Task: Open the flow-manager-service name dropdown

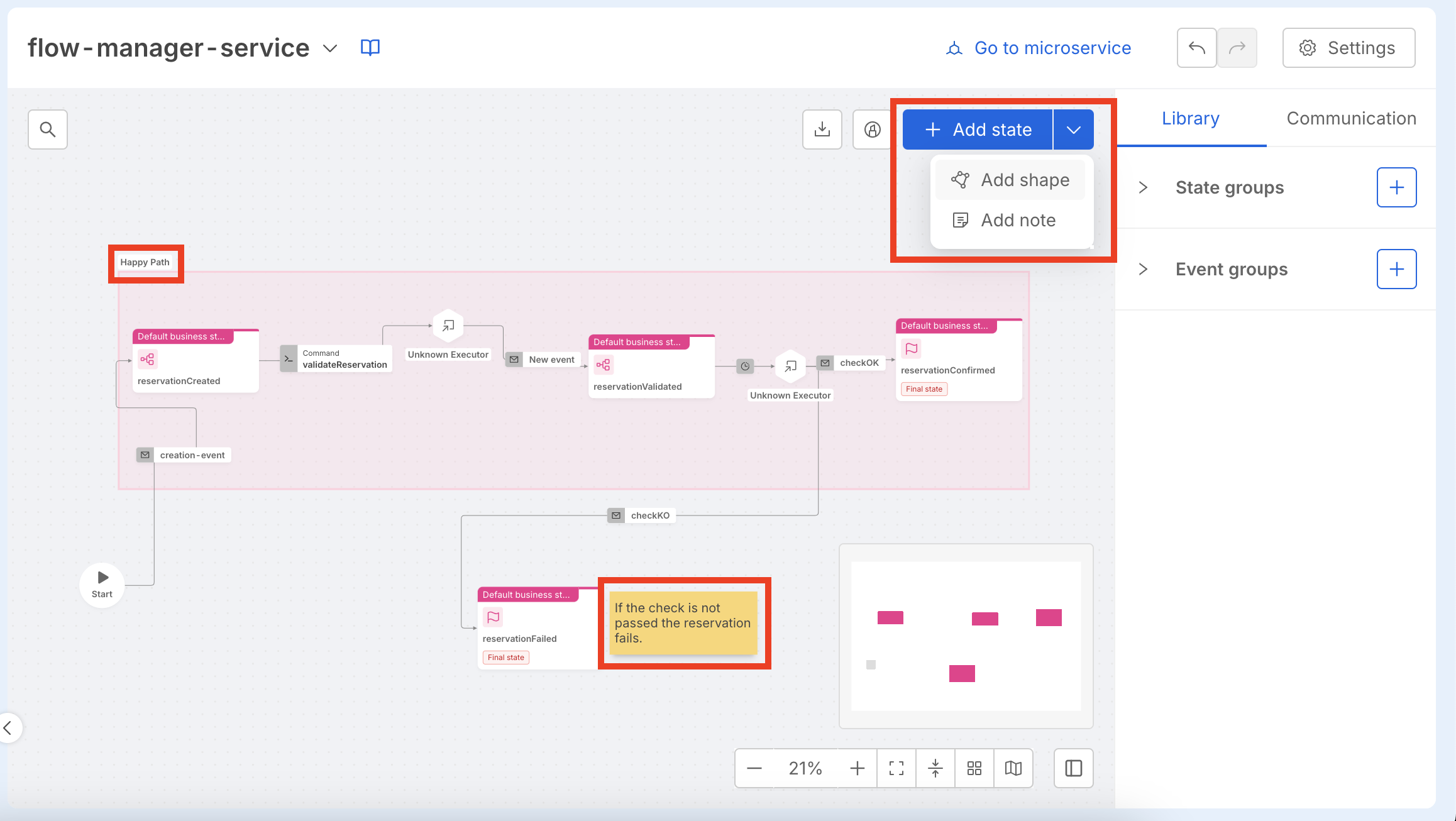Action: [x=329, y=48]
